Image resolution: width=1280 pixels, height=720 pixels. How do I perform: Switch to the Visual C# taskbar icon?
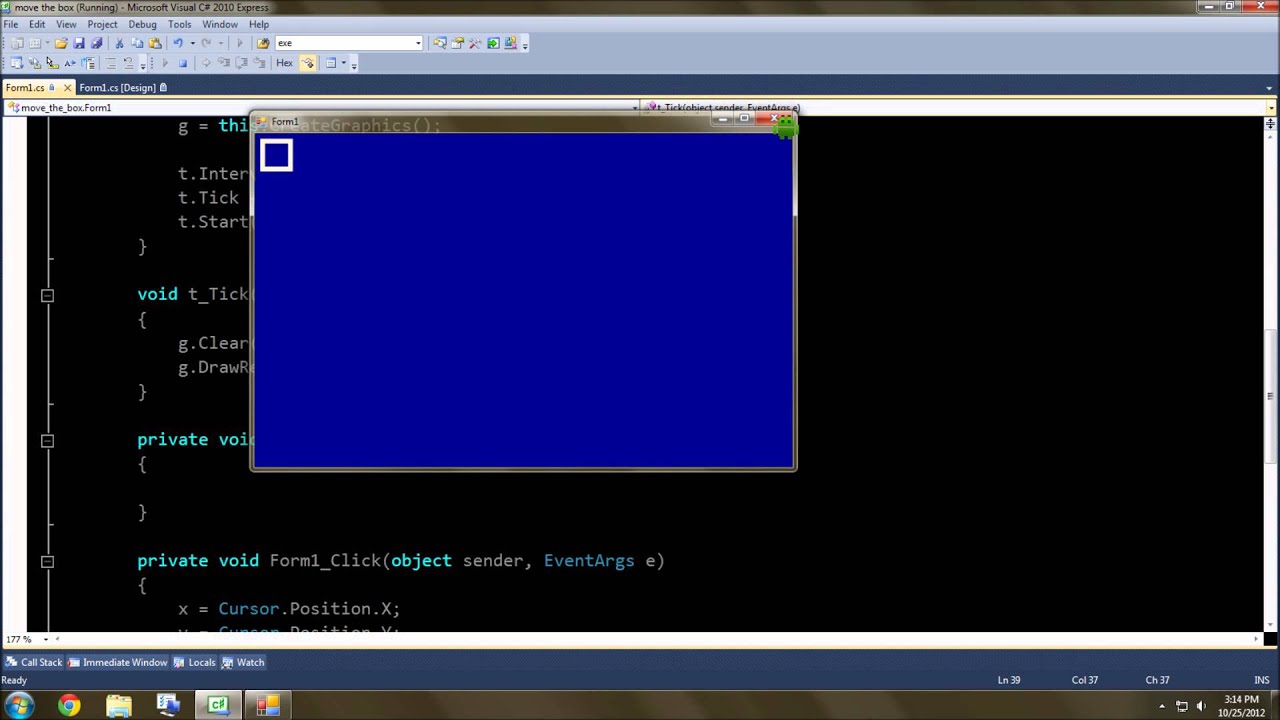217,706
